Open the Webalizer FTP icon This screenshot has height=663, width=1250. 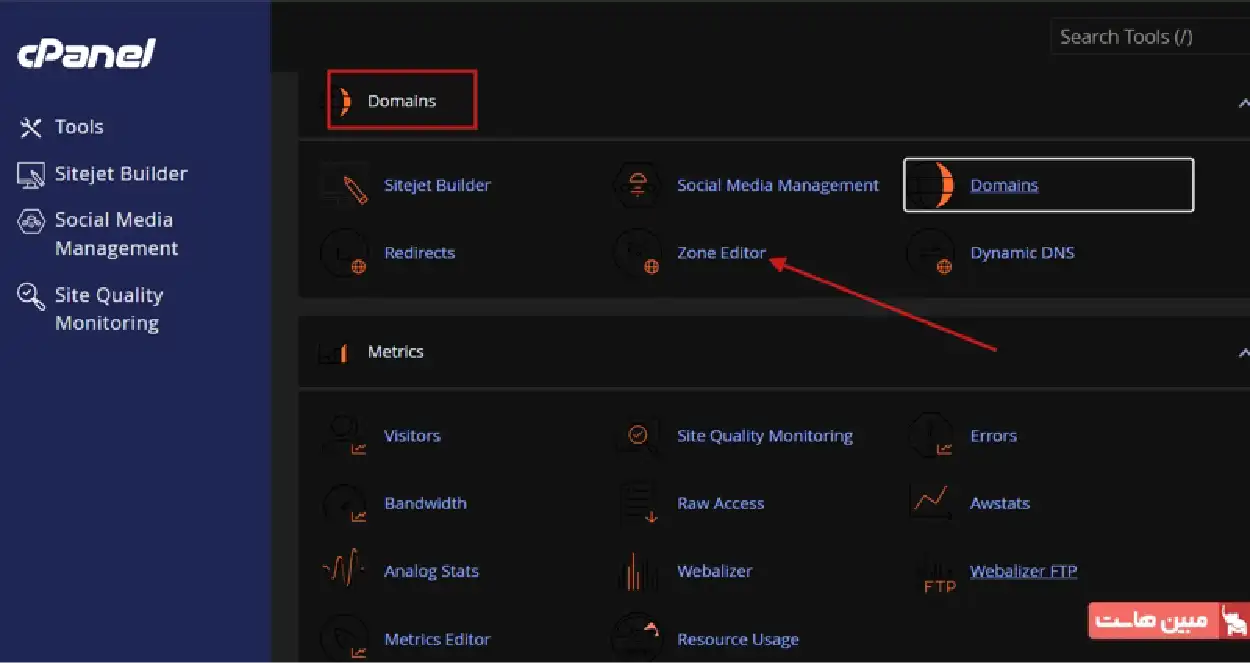(x=938, y=574)
